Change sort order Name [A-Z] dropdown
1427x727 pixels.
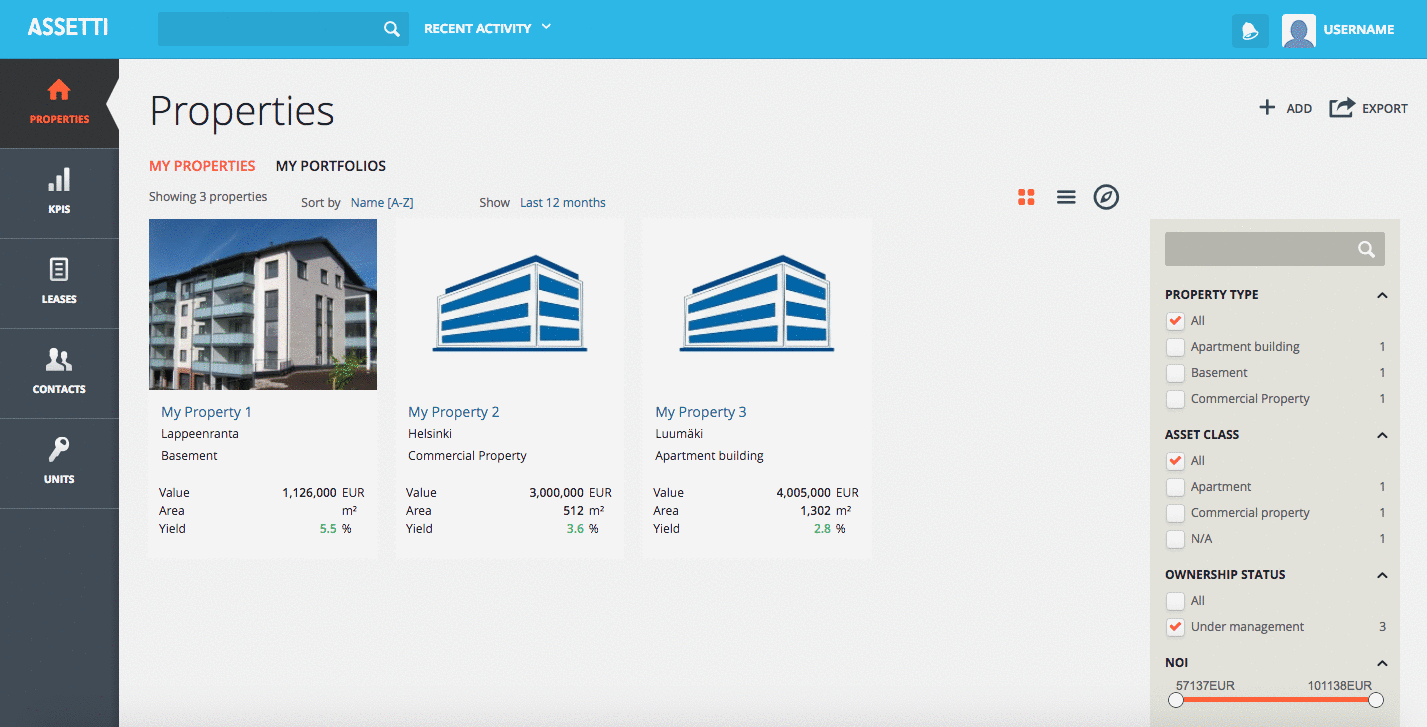click(x=382, y=203)
